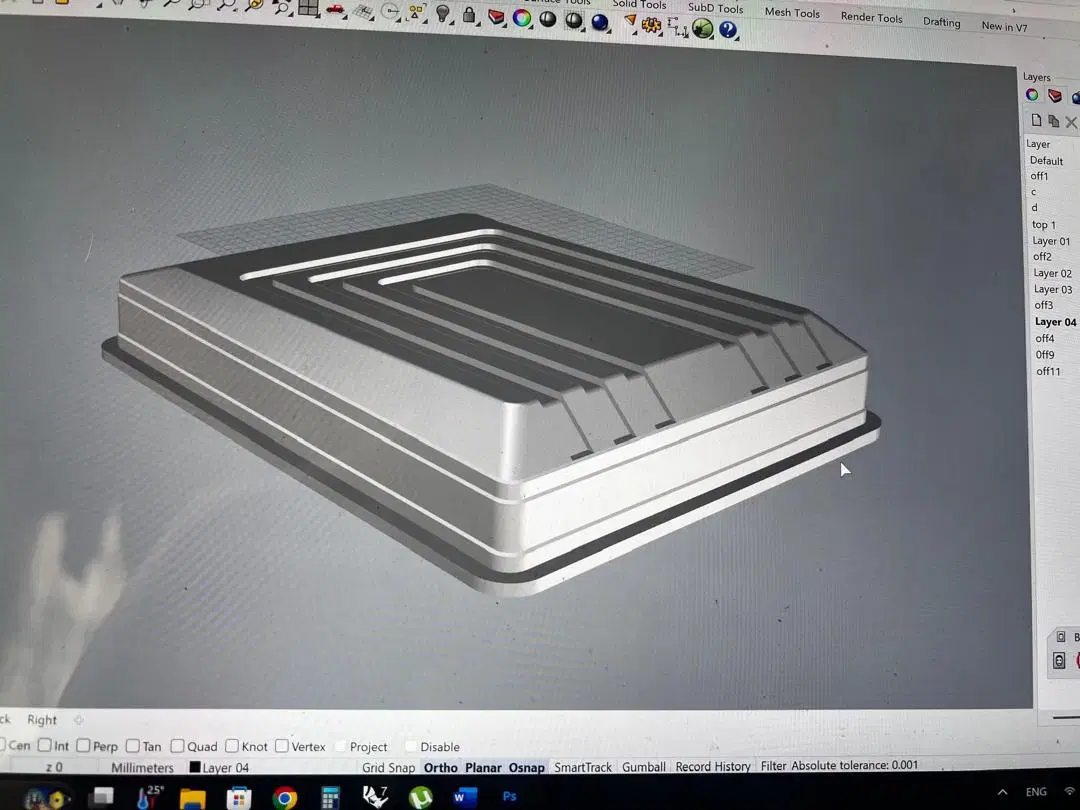Switch to the New in V7 tab
Screen dimensions: 1080x810
coord(1004,27)
